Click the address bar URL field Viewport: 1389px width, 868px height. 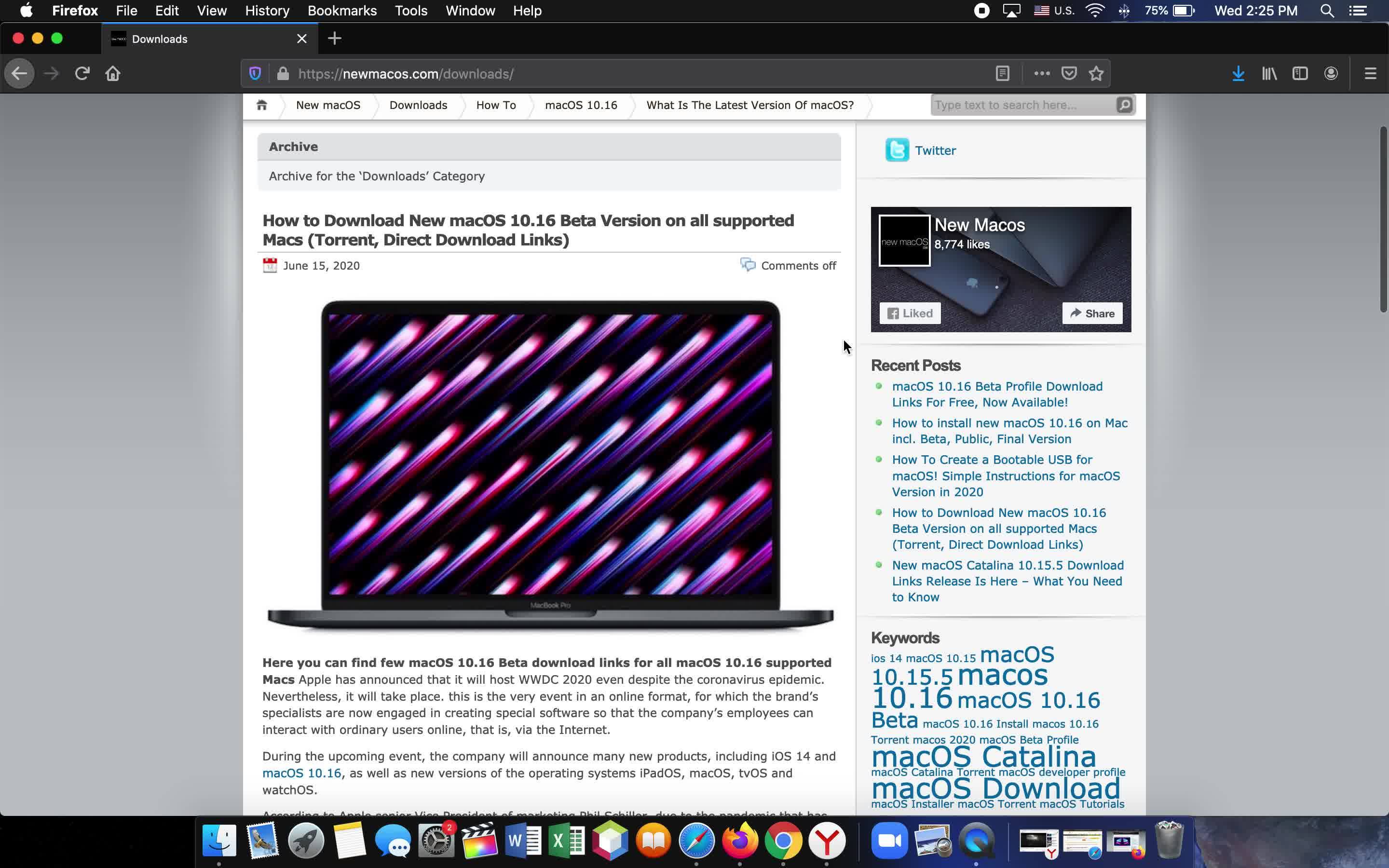643,73
